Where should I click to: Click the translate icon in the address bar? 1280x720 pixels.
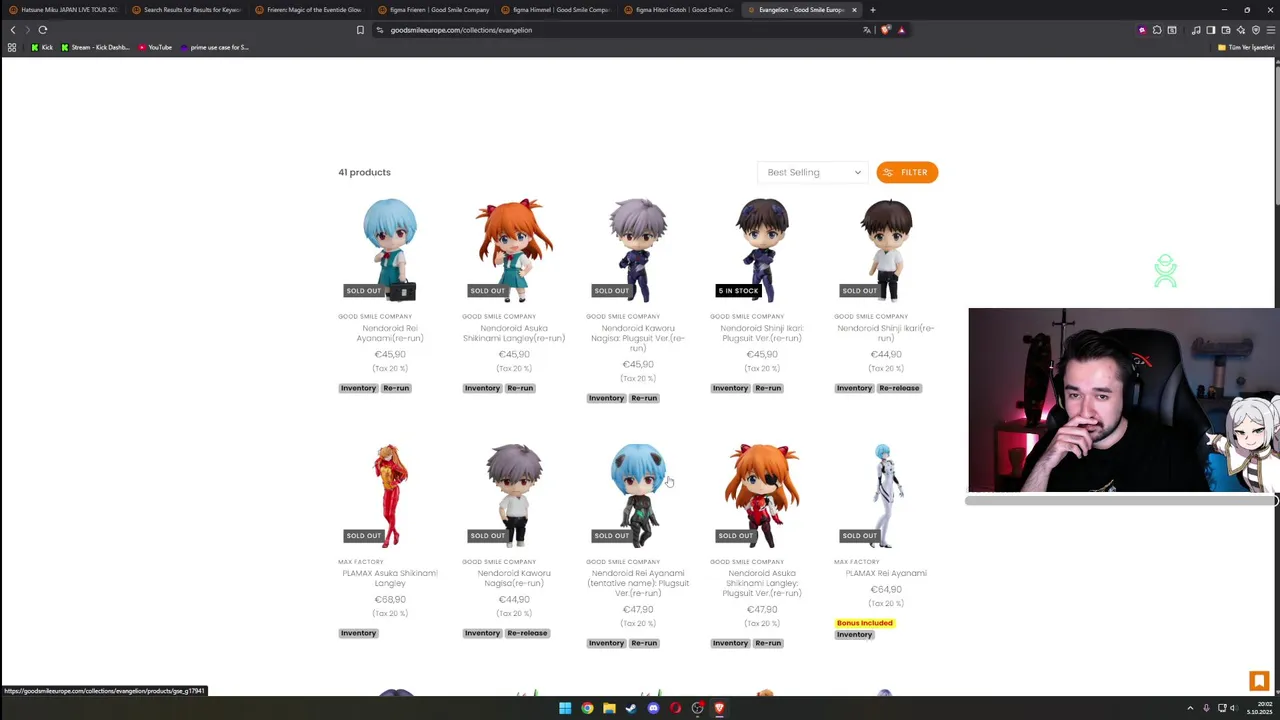point(867,30)
